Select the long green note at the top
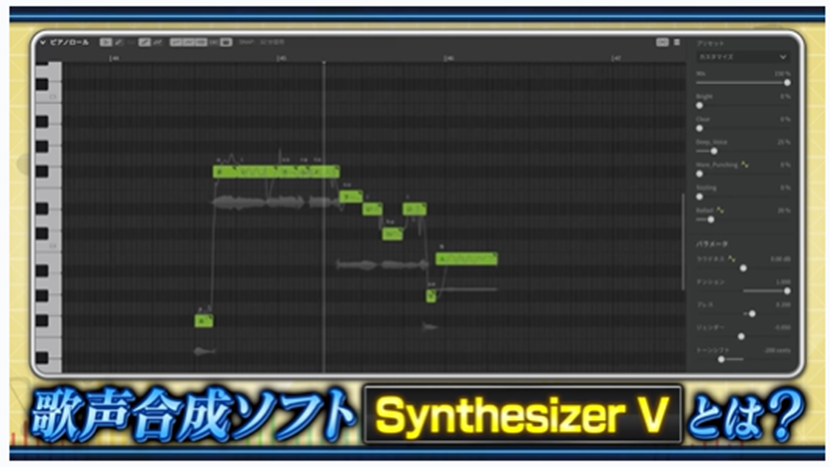 276,172
